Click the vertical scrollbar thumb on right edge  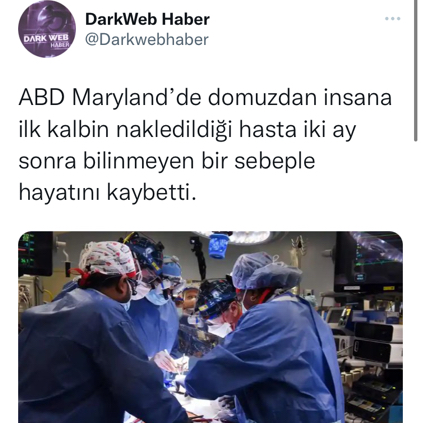415,70
